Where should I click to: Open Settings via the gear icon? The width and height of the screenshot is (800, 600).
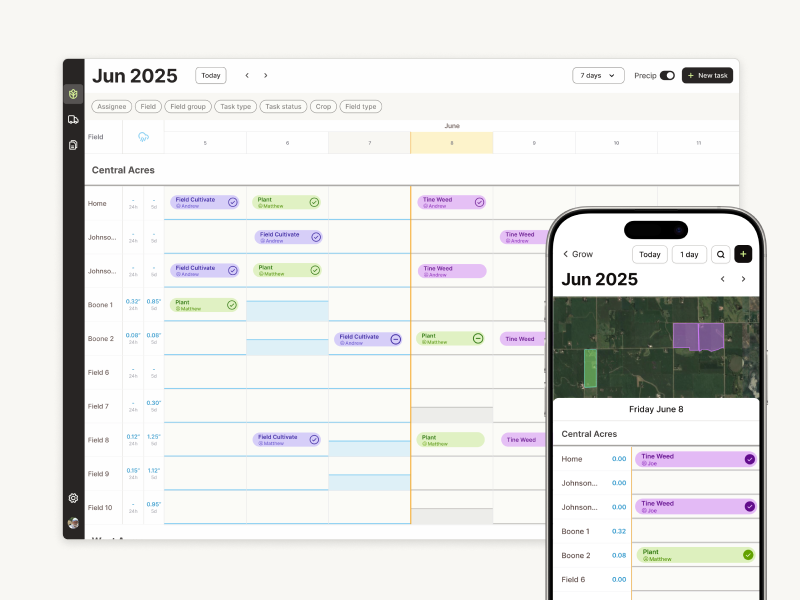[x=73, y=498]
